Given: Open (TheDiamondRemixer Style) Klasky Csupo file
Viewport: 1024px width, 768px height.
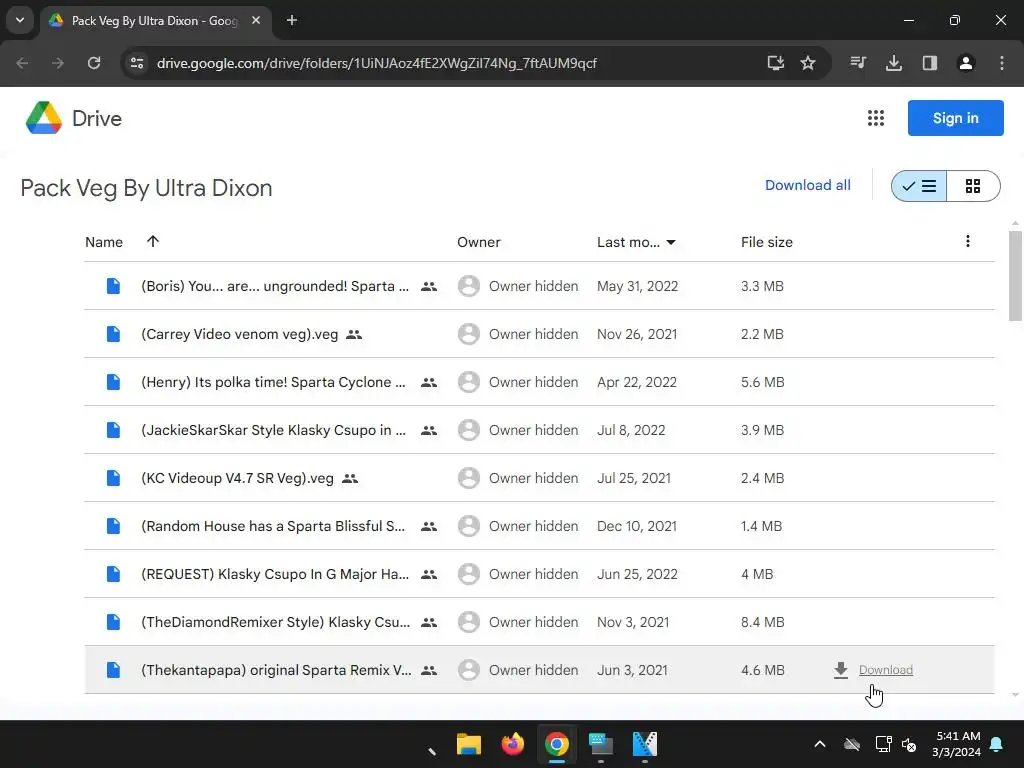Looking at the screenshot, I should tap(276, 622).
